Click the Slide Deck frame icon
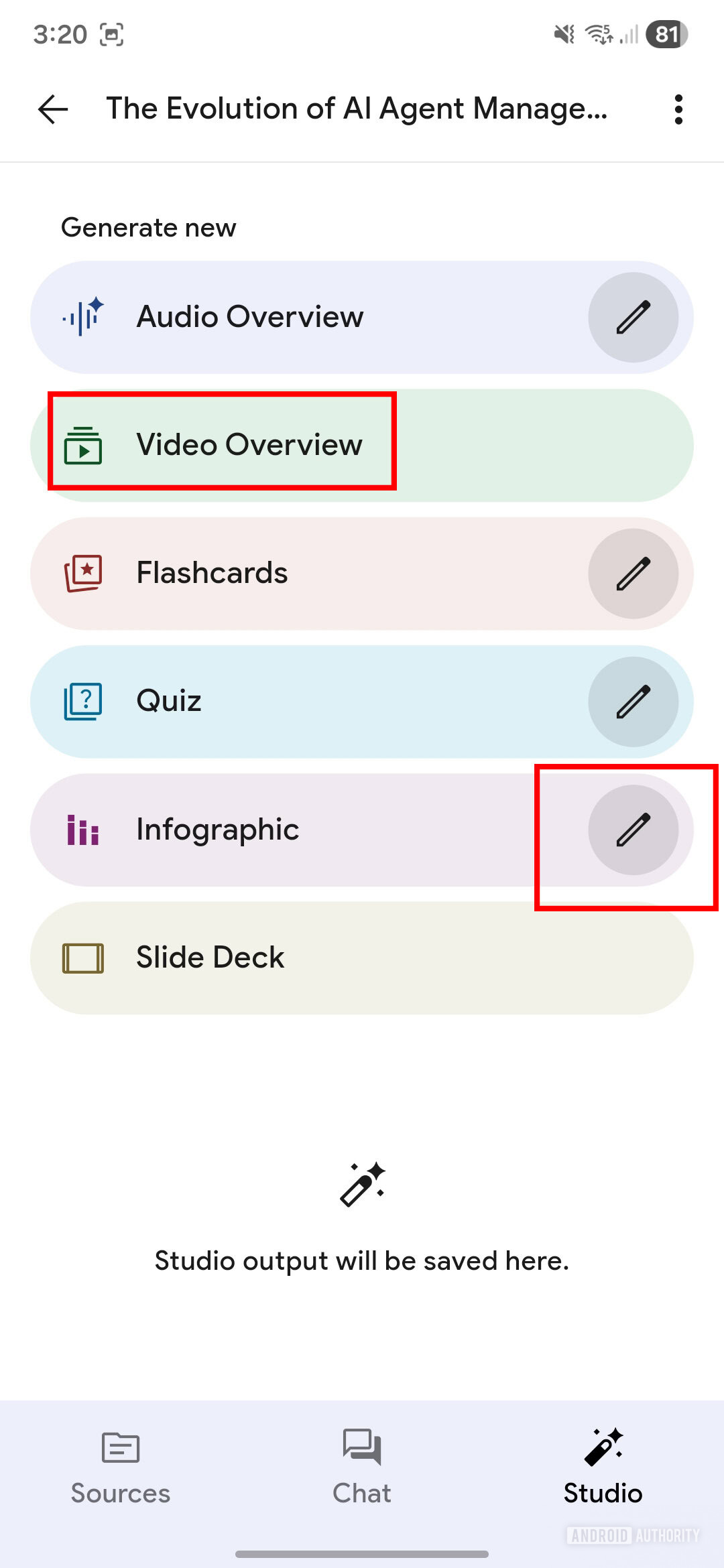 click(x=84, y=958)
